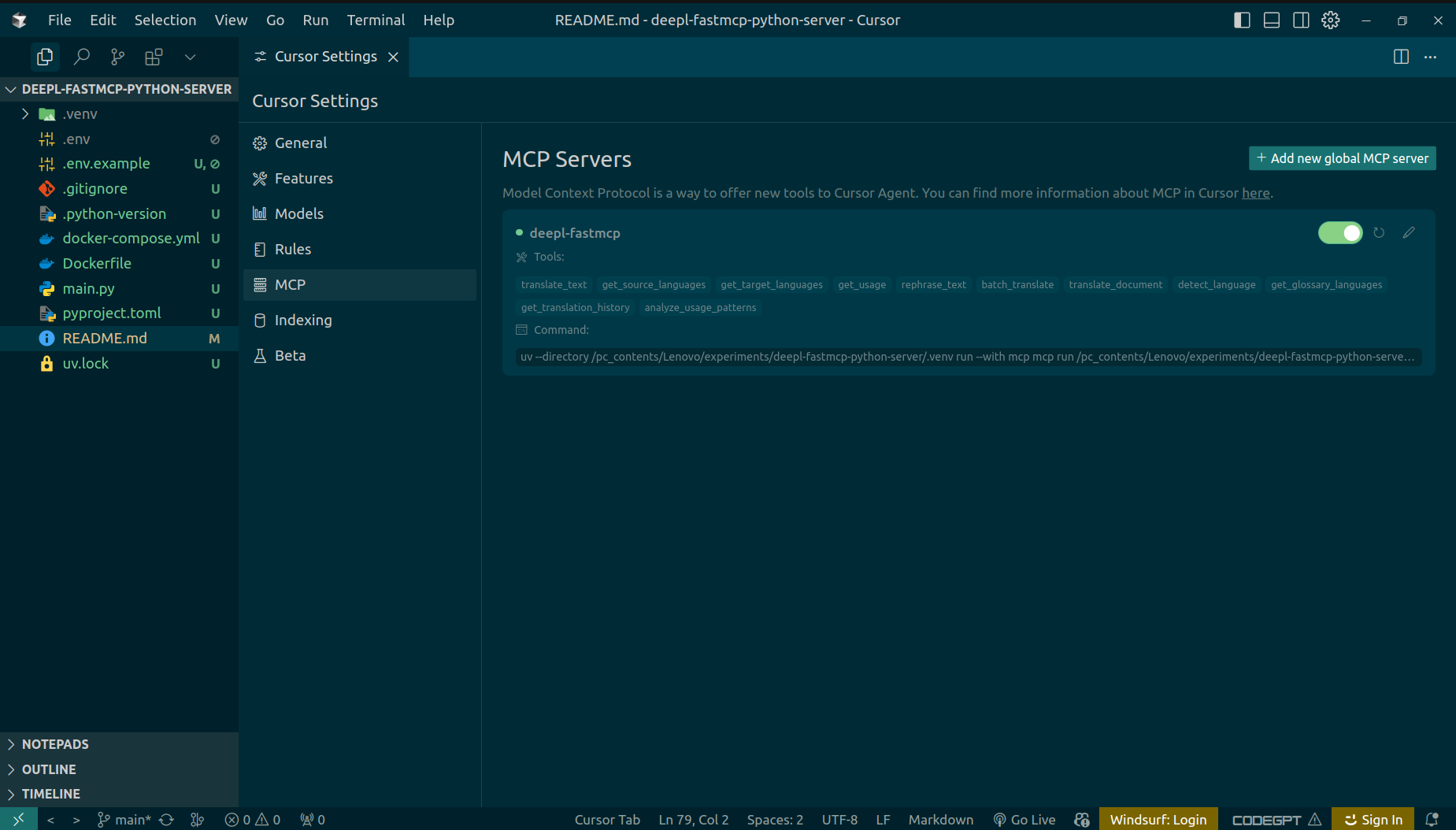Edit the deepl-fastmcp server with pencil icon
Image resolution: width=1456 pixels, height=830 pixels.
(x=1408, y=232)
